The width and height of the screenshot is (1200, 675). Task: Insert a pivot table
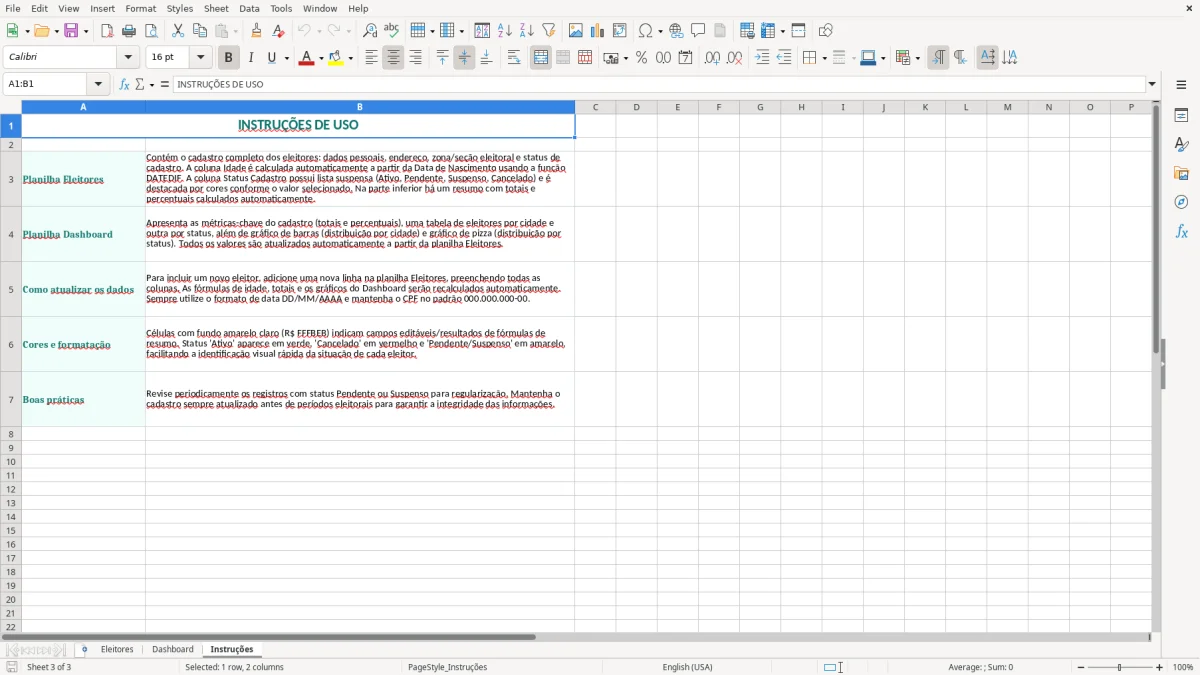pyautogui.click(x=620, y=31)
